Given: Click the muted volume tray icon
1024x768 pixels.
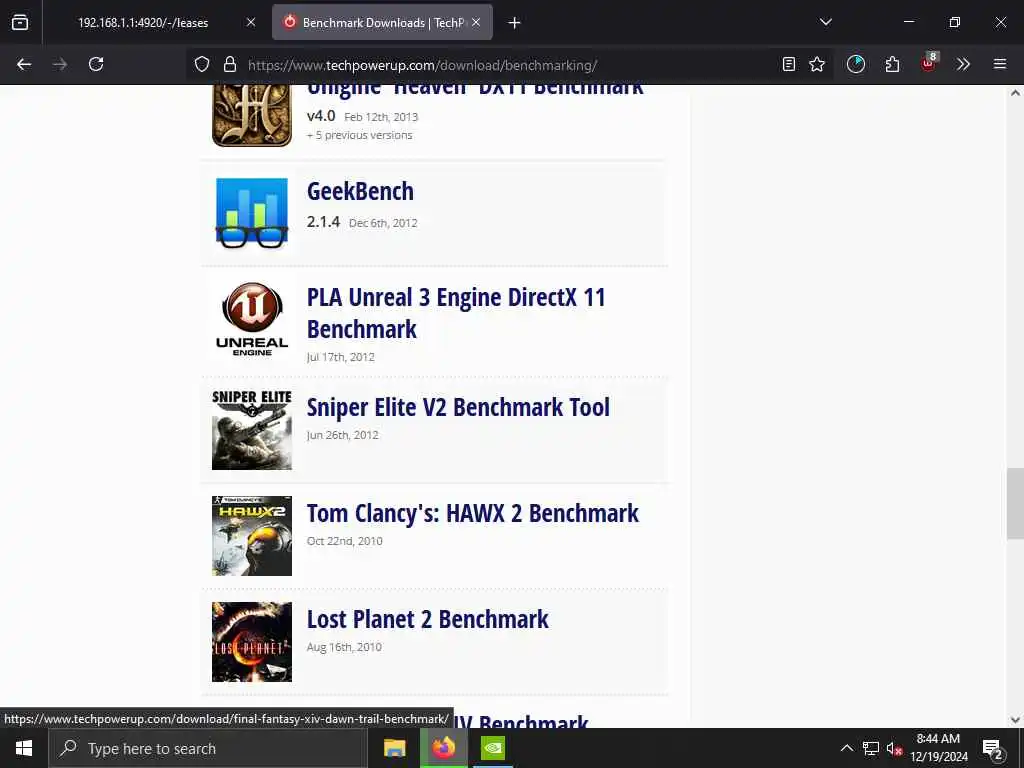Looking at the screenshot, I should [894, 748].
